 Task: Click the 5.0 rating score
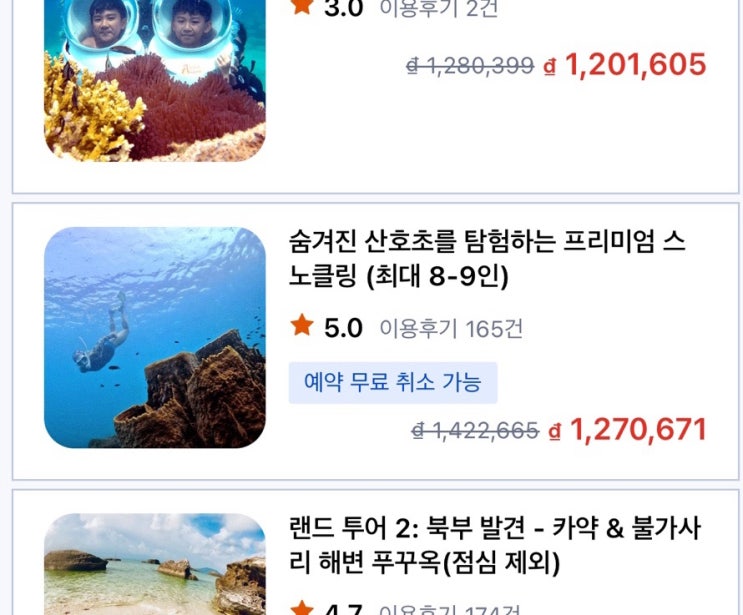point(343,327)
